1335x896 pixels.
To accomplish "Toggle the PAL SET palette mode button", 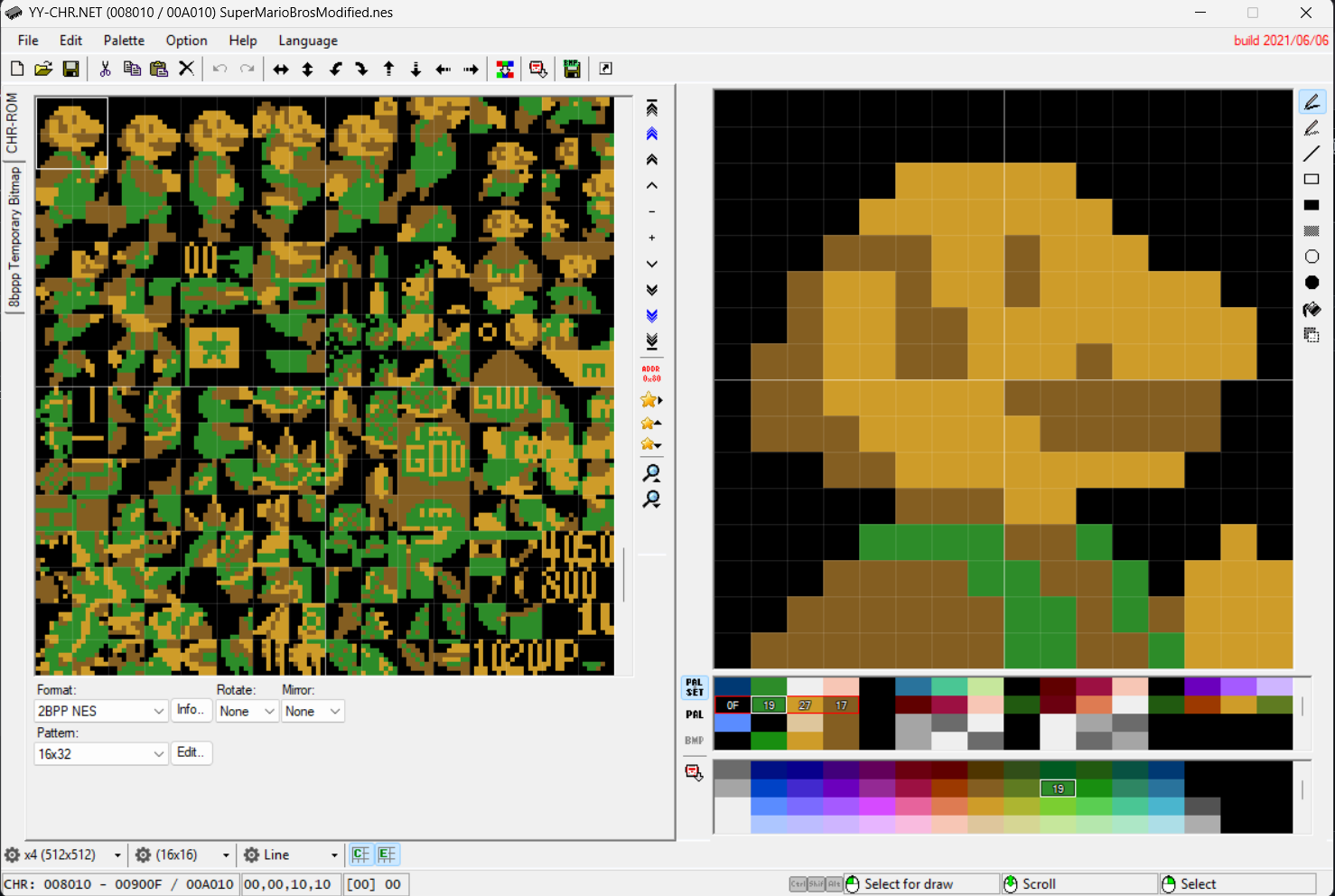I will click(694, 688).
